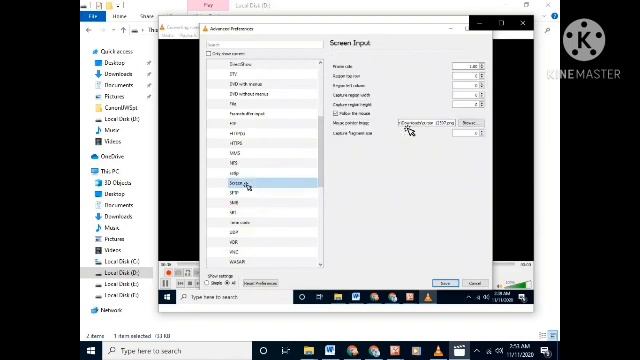This screenshot has height=360, width=640.
Task: Open the pink Play tab
Action: pyautogui.click(x=208, y=5)
